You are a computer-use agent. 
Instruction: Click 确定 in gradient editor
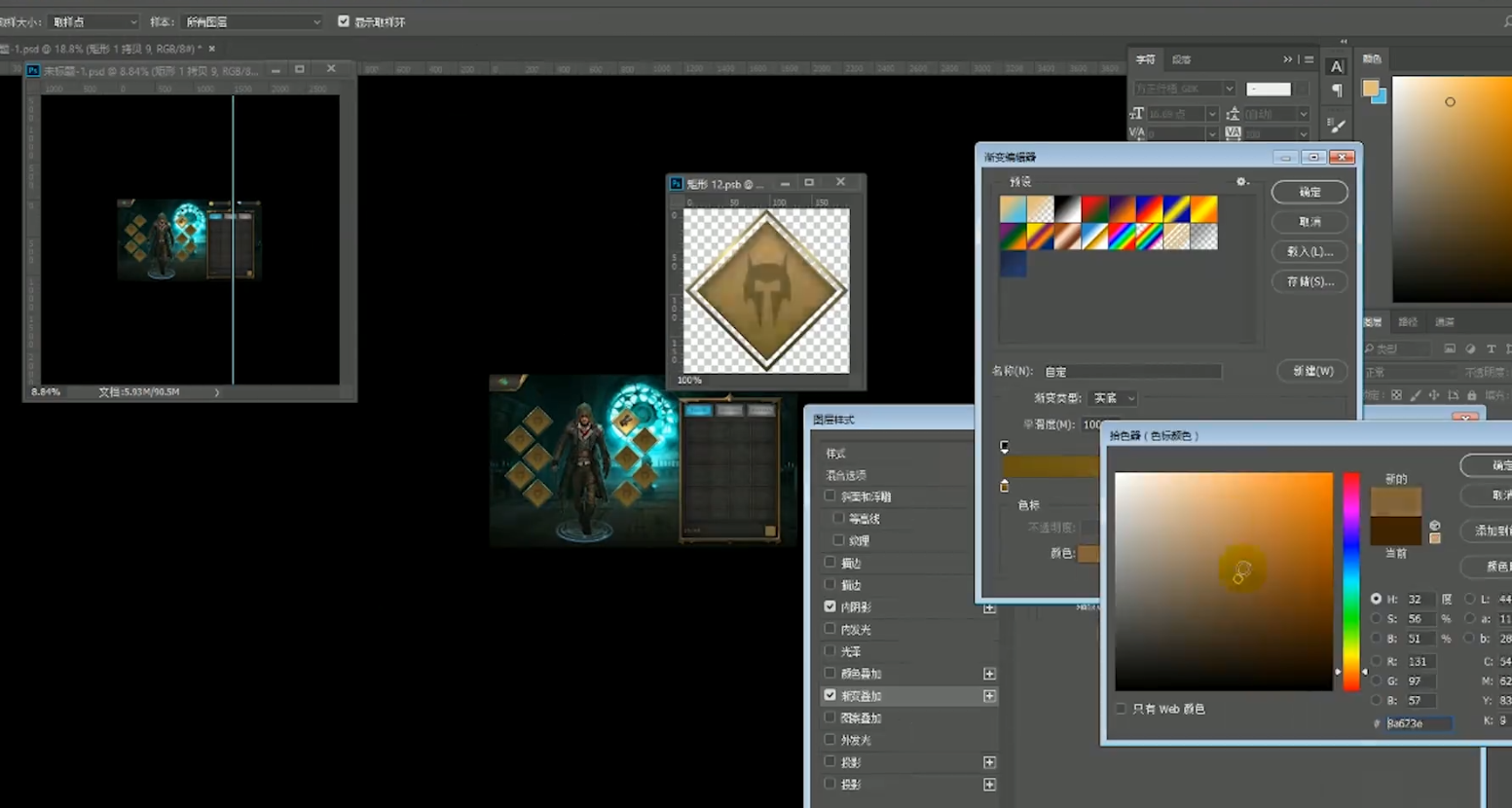[1309, 192]
